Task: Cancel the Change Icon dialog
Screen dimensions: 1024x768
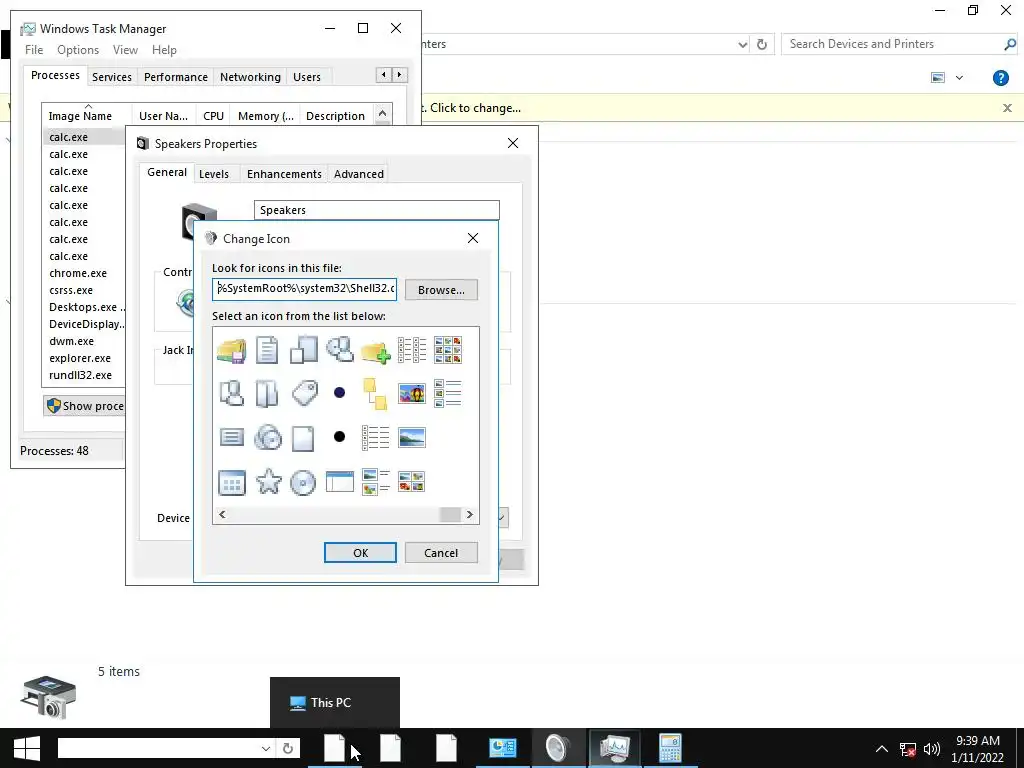Action: coord(441,552)
